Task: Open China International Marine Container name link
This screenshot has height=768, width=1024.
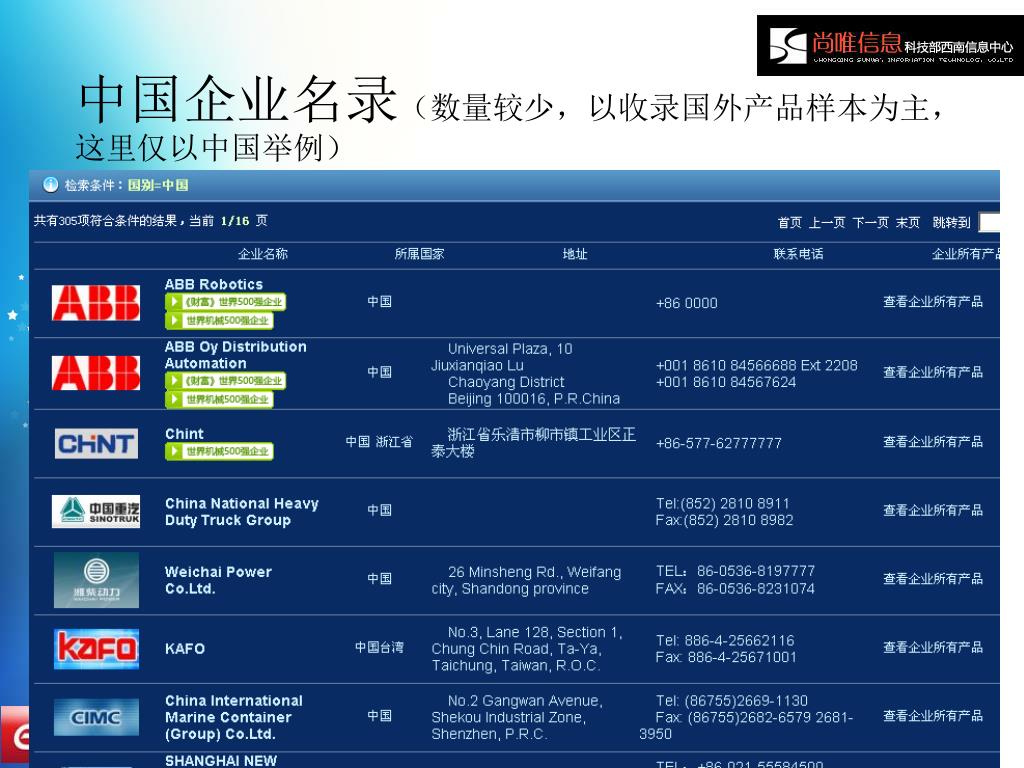Action: tap(234, 717)
